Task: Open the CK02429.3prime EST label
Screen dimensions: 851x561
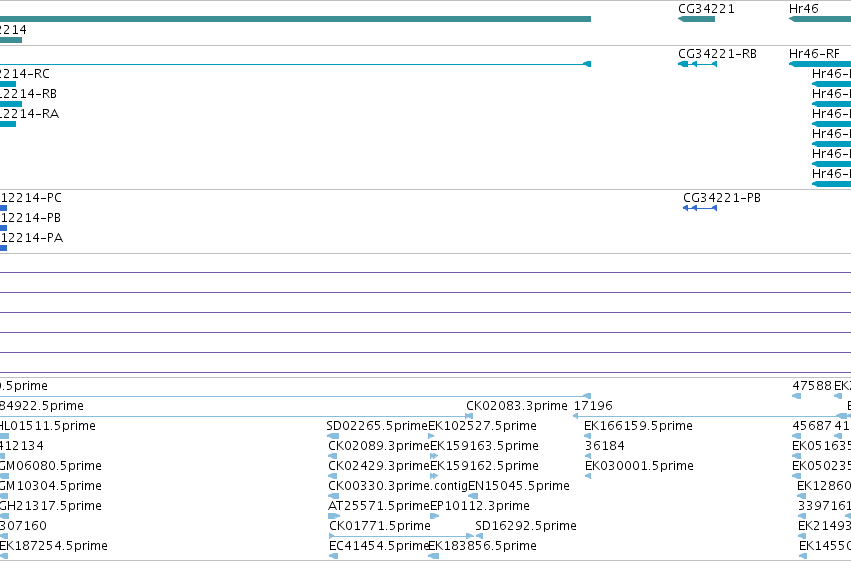Action: click(379, 466)
